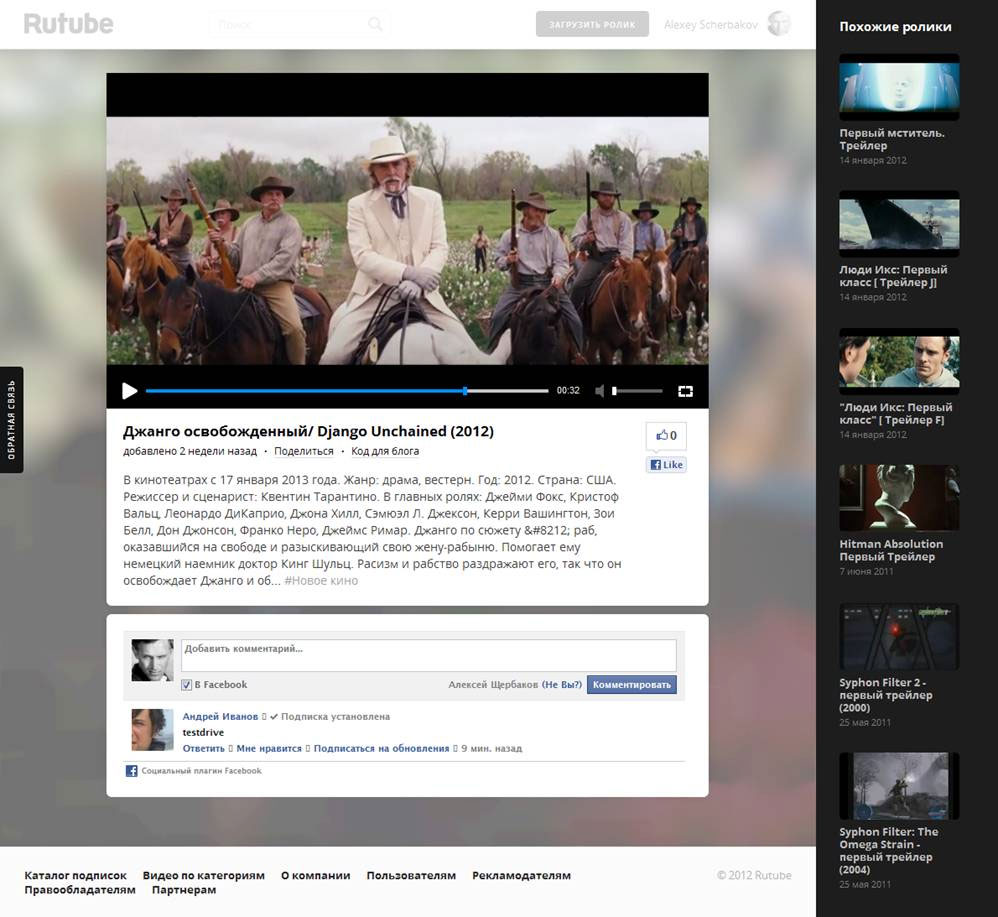This screenshot has height=917, width=998.
Task: Open Первый мститель. Трейлер thumbnail
Action: coord(899,87)
